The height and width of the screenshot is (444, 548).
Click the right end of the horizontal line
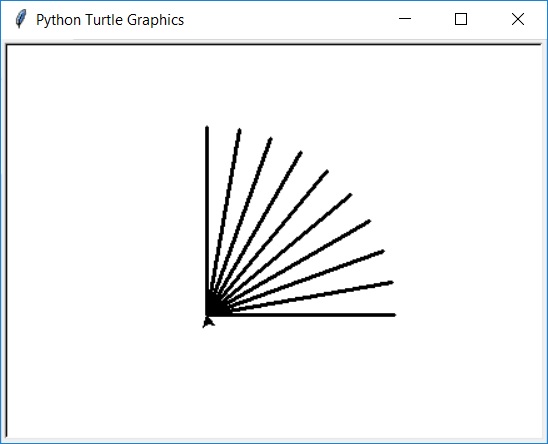point(394,315)
